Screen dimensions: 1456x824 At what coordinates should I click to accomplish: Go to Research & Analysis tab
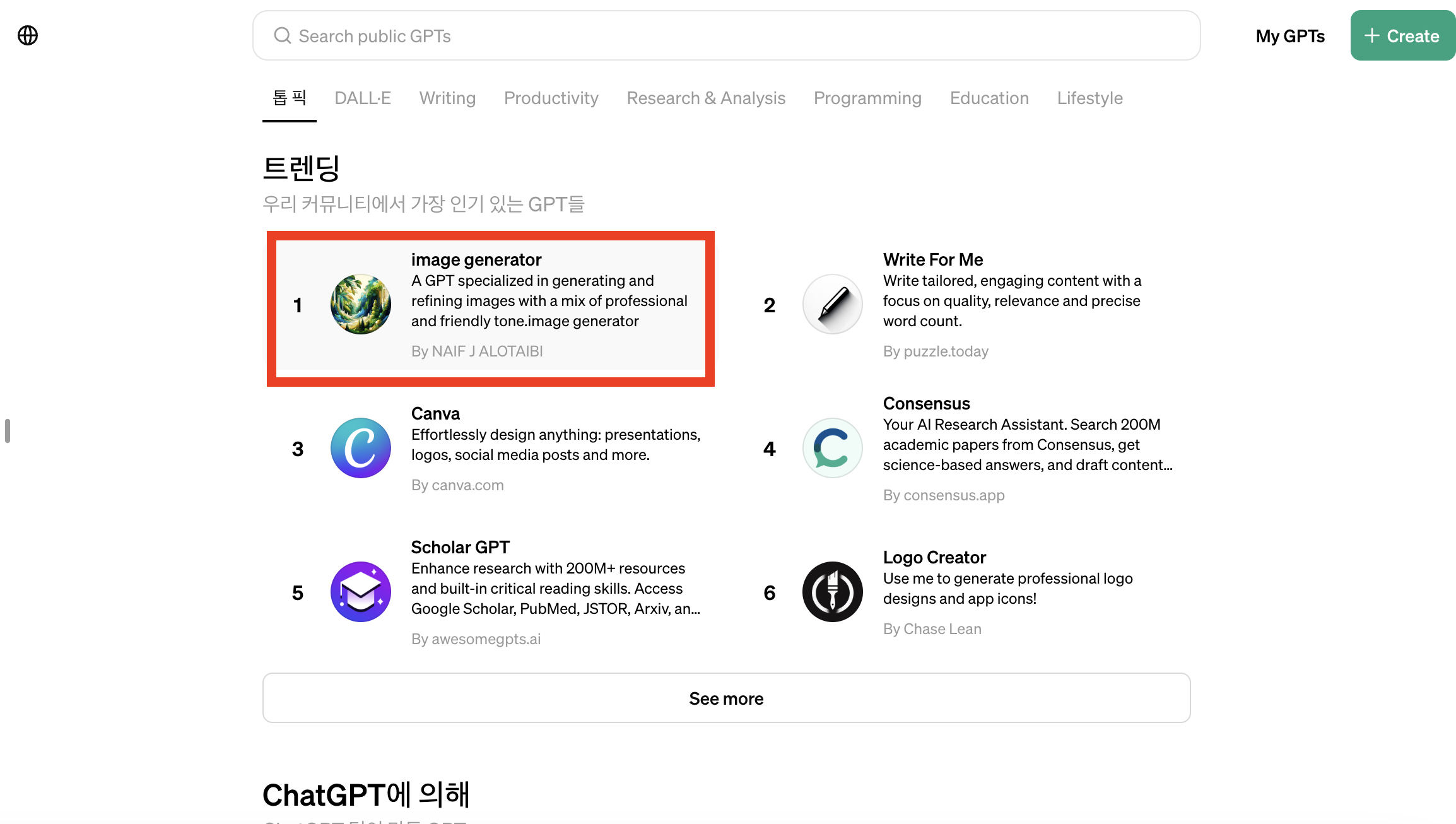point(705,98)
